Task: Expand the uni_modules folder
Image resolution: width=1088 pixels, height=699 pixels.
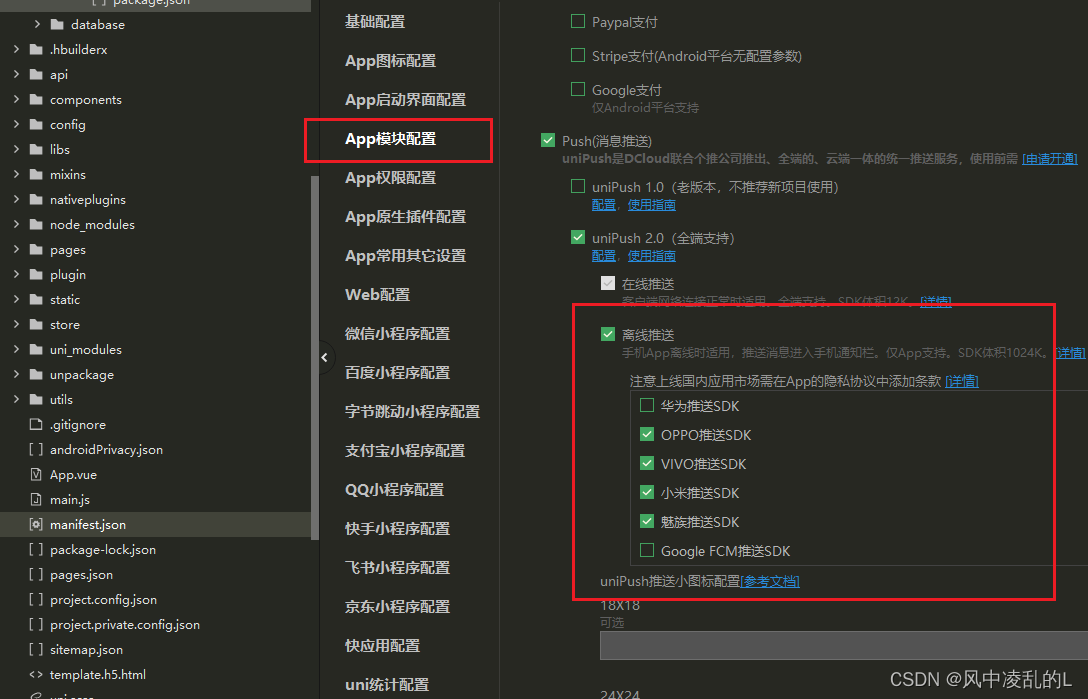Action: pos(14,349)
